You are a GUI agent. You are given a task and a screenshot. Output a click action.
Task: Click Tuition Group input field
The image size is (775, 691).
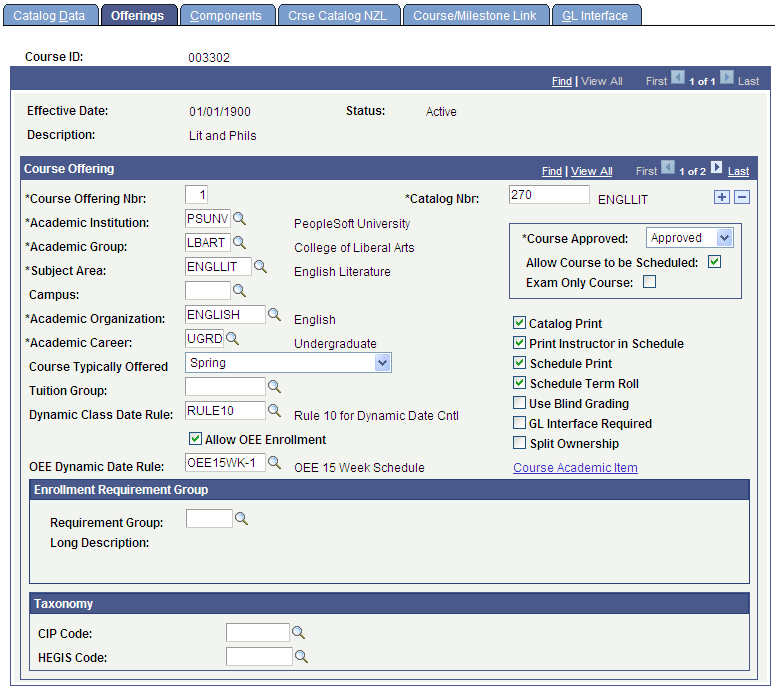click(225, 387)
